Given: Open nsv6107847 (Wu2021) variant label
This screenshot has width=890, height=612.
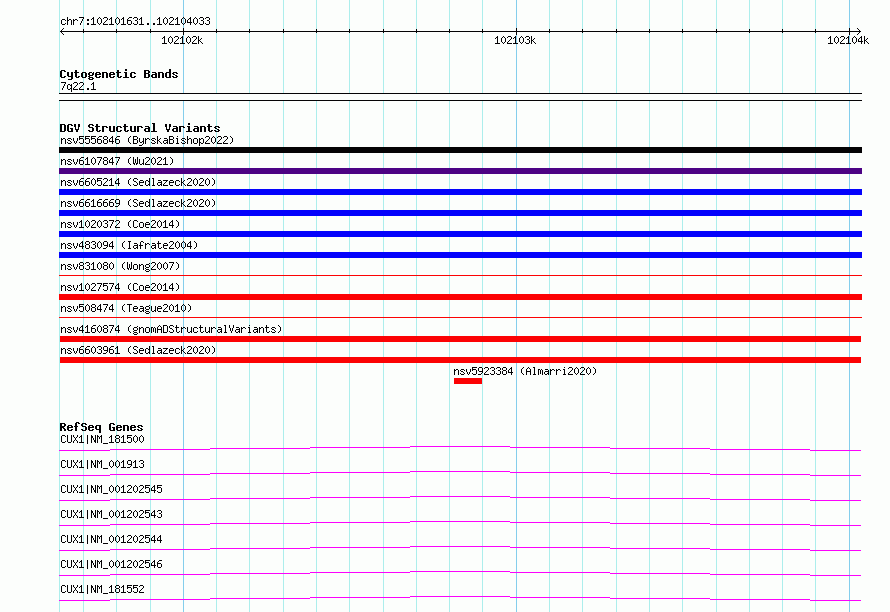Looking at the screenshot, I should point(117,161).
